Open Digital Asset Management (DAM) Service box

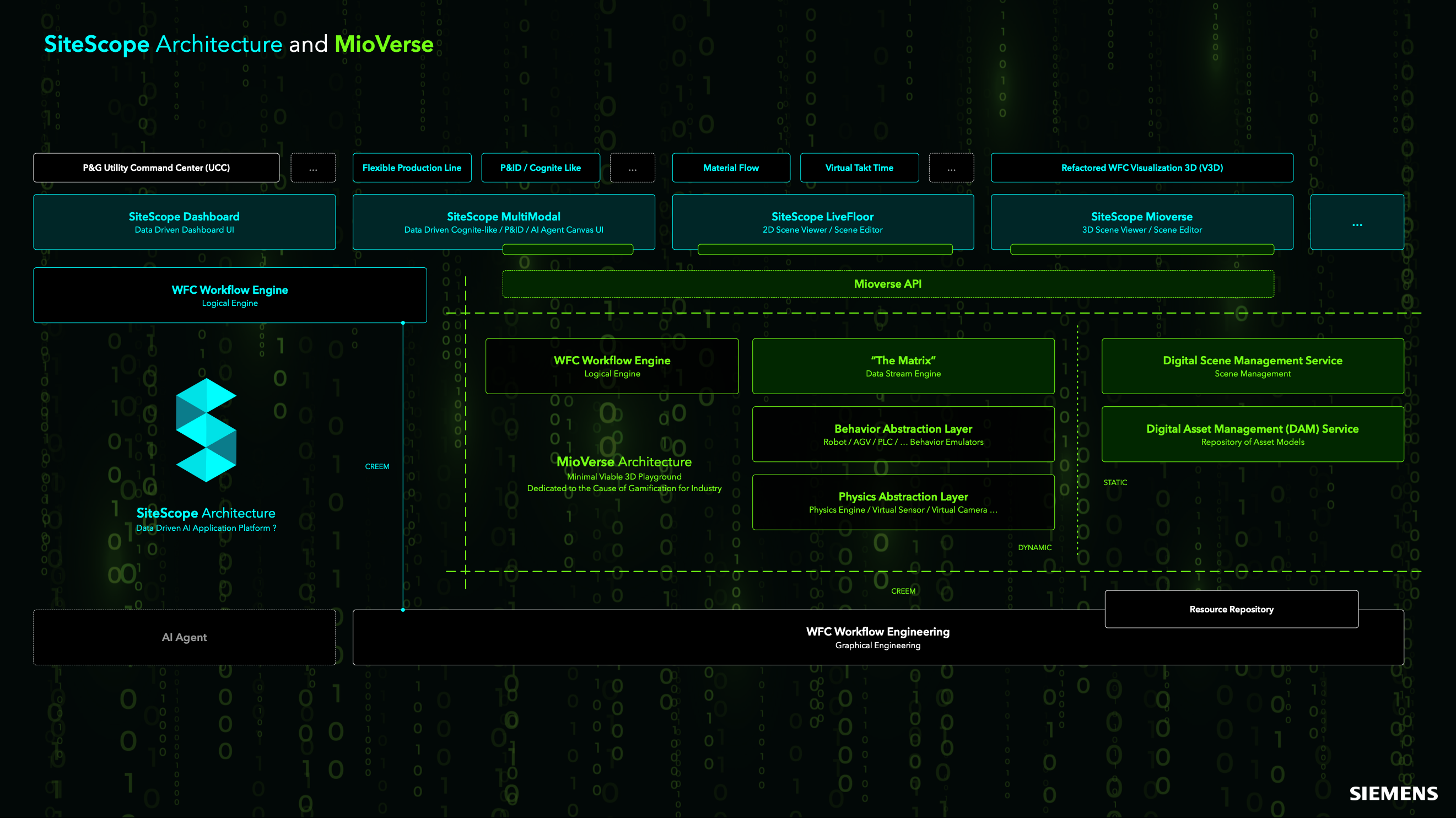[1252, 434]
